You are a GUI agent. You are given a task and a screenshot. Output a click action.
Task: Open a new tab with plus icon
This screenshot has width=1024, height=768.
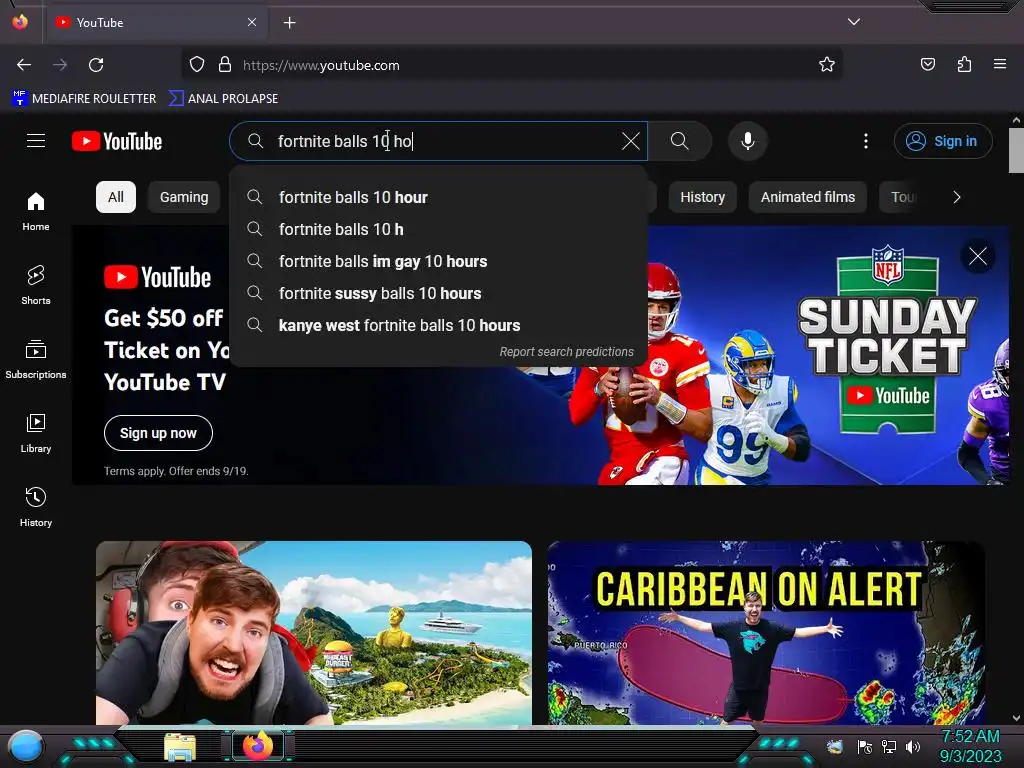point(289,23)
